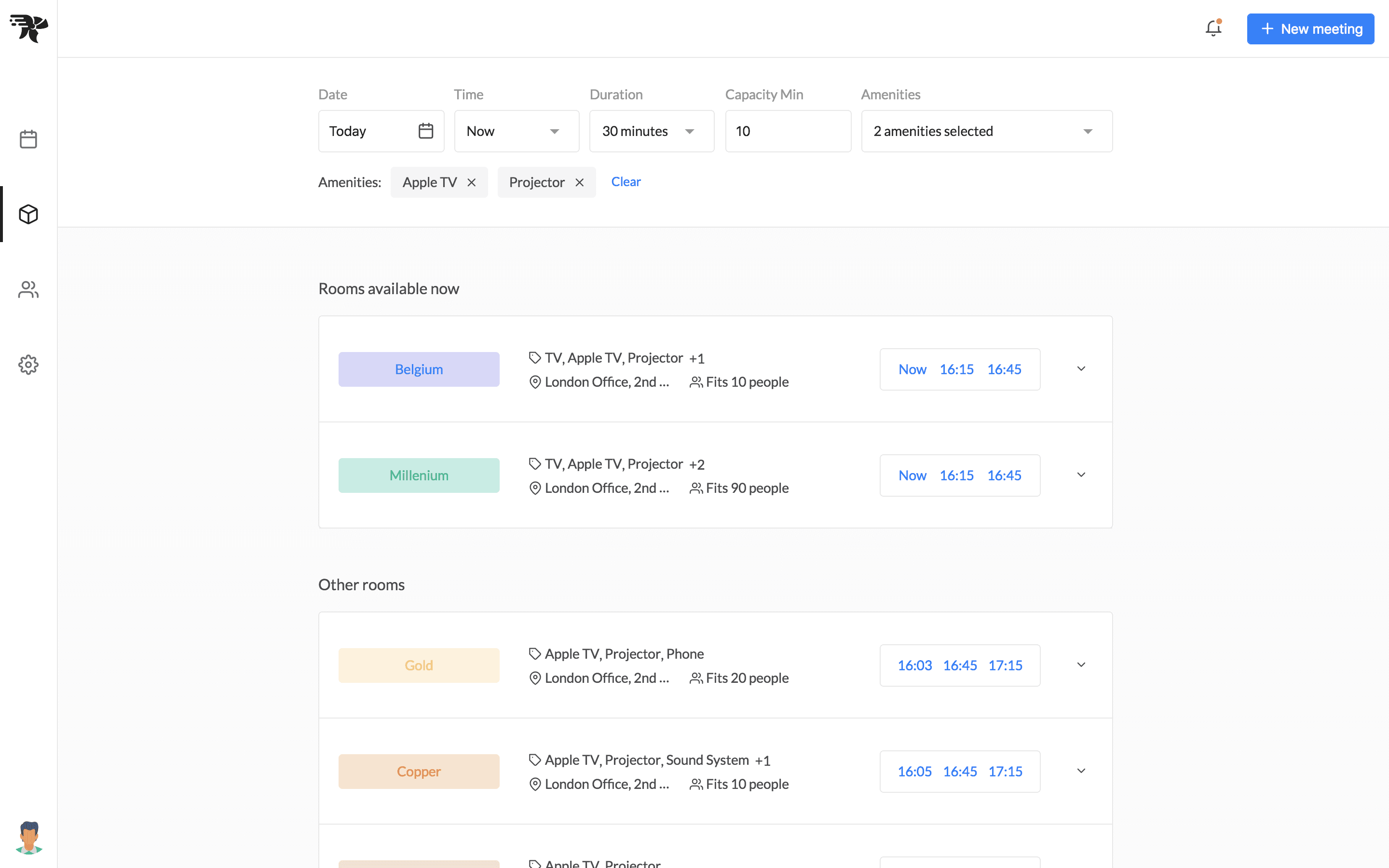Click the Copper room color label
The height and width of the screenshot is (868, 1389).
click(x=419, y=772)
